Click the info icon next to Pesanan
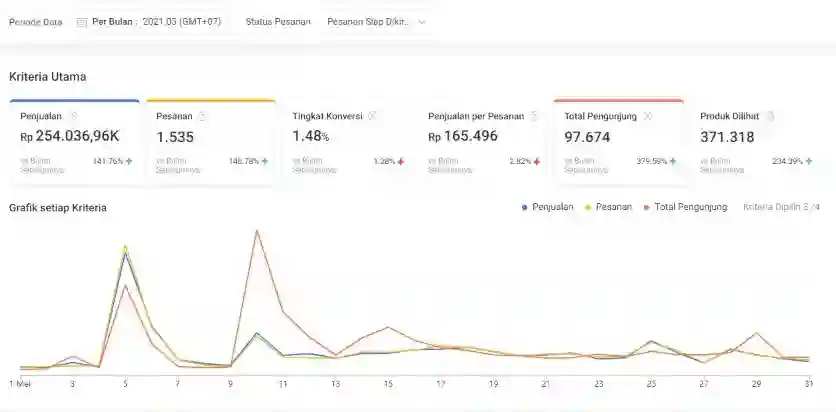This screenshot has height=412, width=836. [202, 116]
